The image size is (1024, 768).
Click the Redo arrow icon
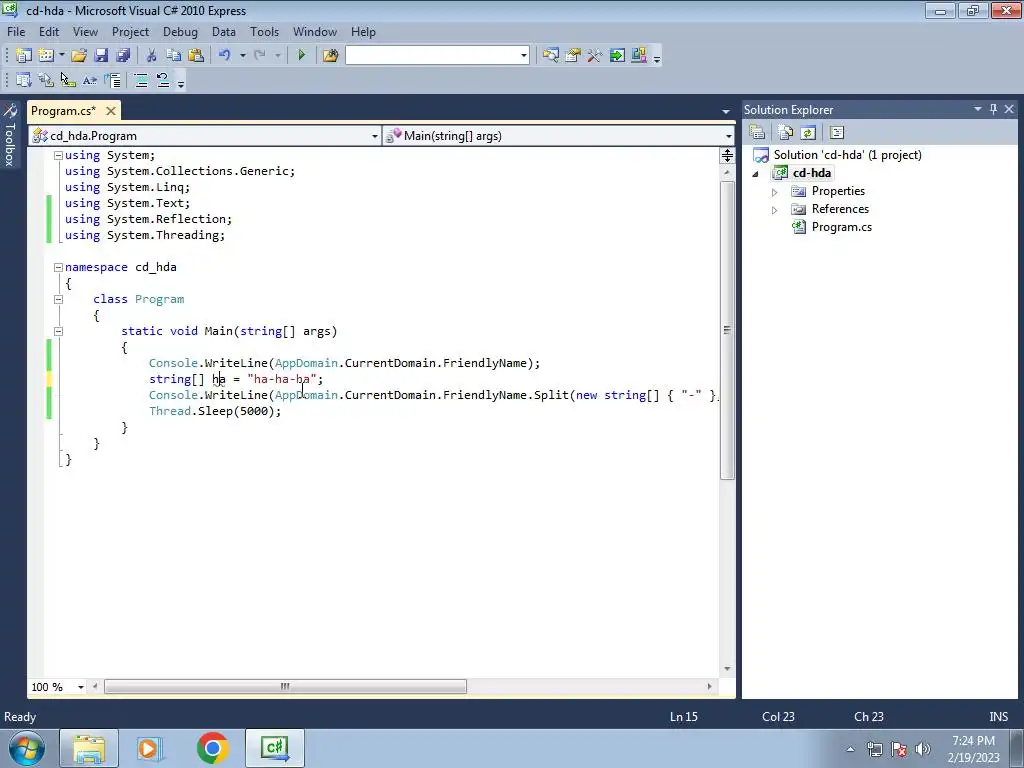click(x=260, y=56)
